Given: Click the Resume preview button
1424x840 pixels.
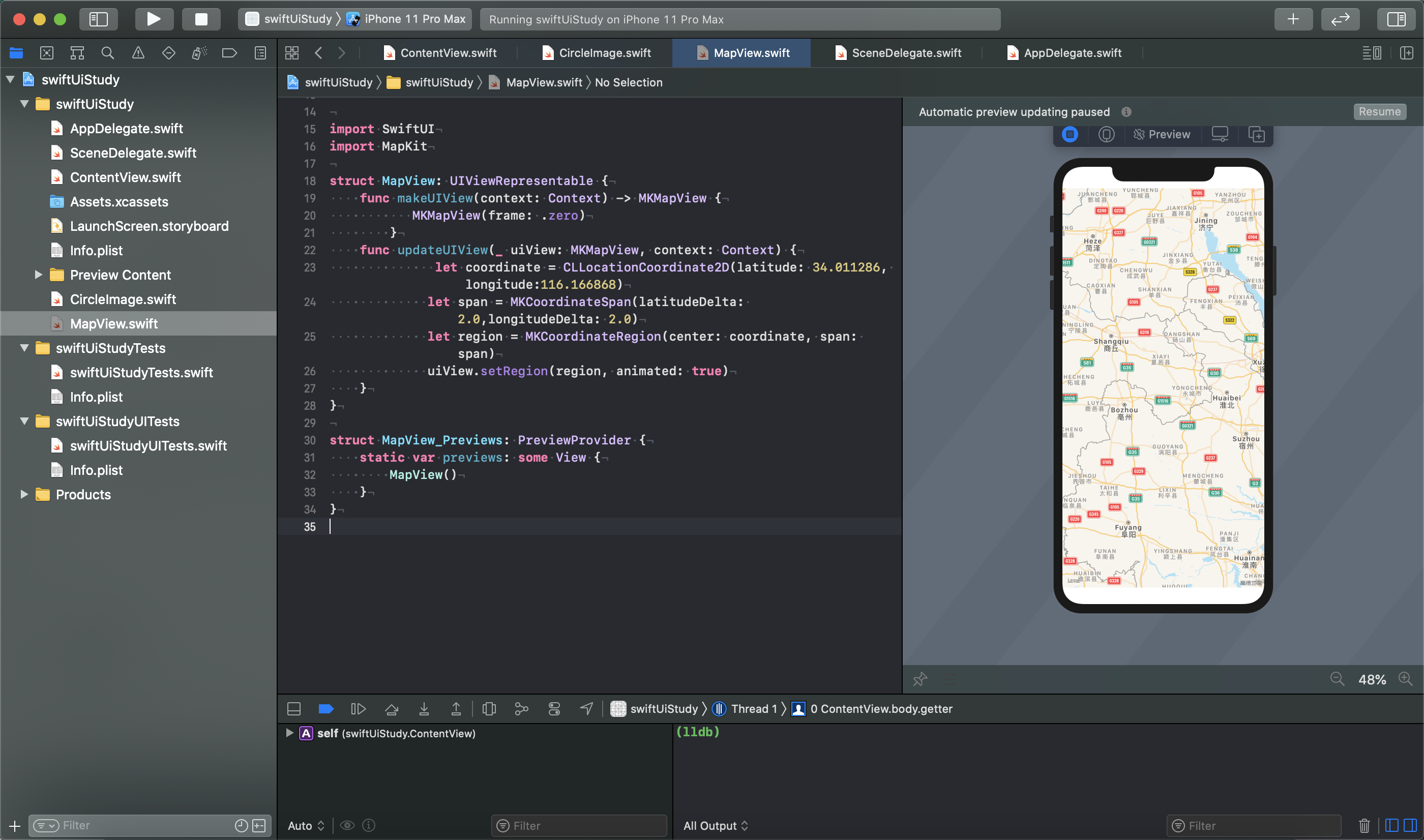Looking at the screenshot, I should [1379, 111].
